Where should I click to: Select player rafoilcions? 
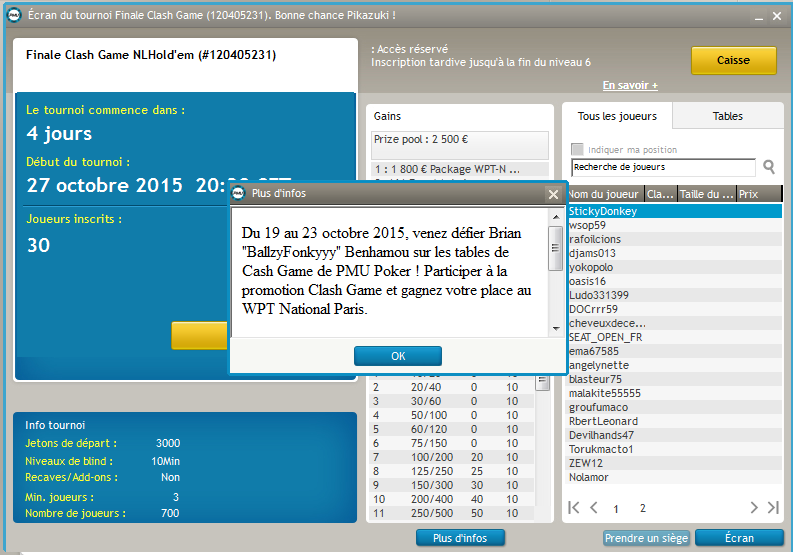674,239
